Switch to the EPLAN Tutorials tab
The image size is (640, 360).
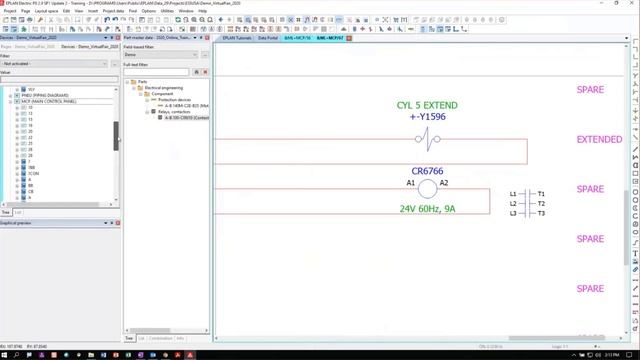point(237,38)
